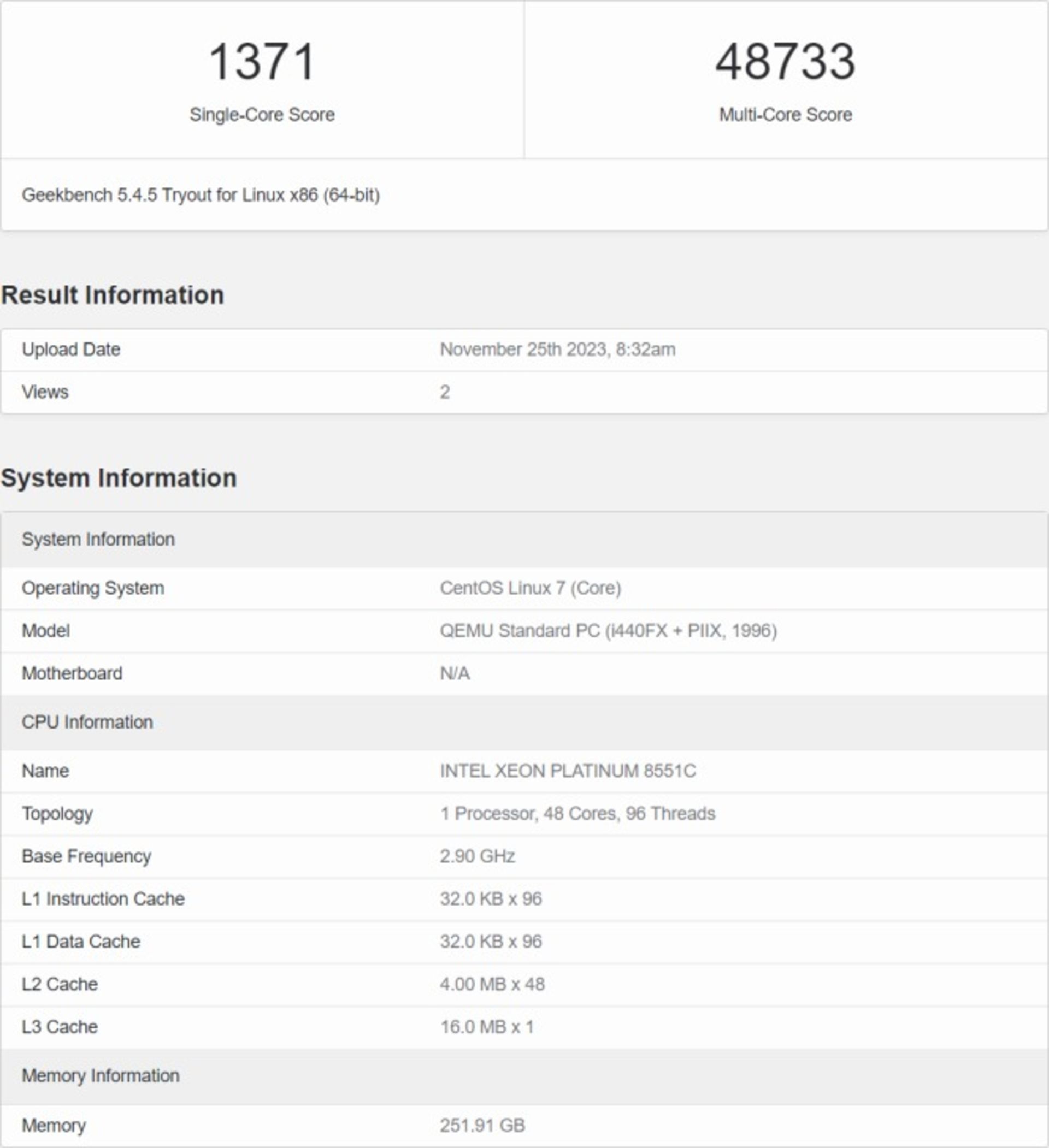Click the Result Information heading
The image size is (1049, 1148).
pos(112,295)
